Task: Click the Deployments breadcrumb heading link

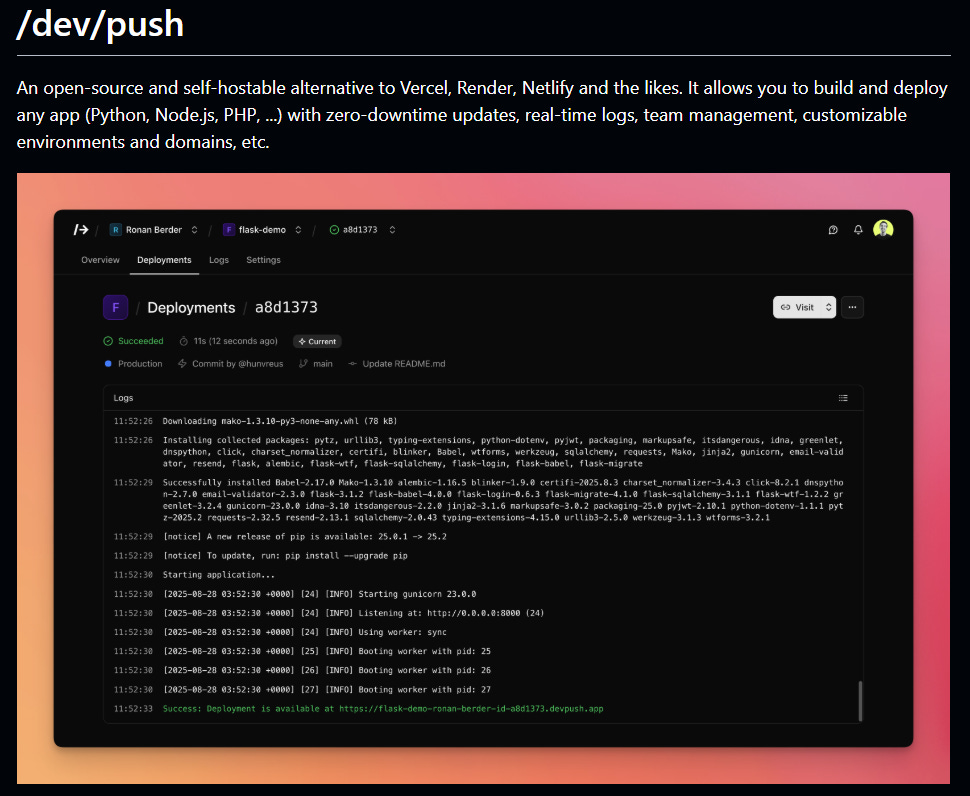Action: (191, 307)
